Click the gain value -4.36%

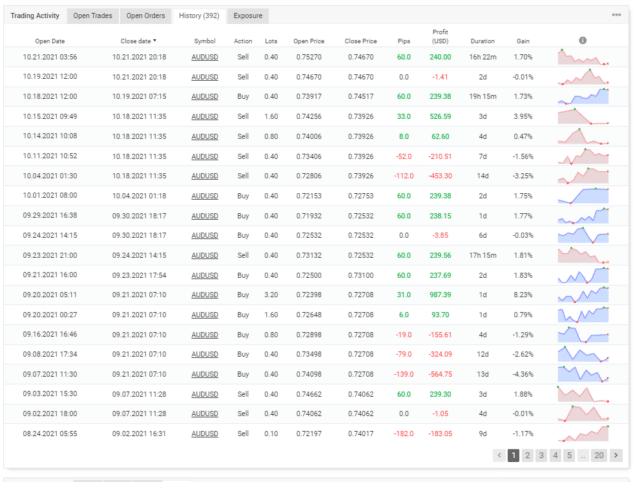tap(523, 375)
